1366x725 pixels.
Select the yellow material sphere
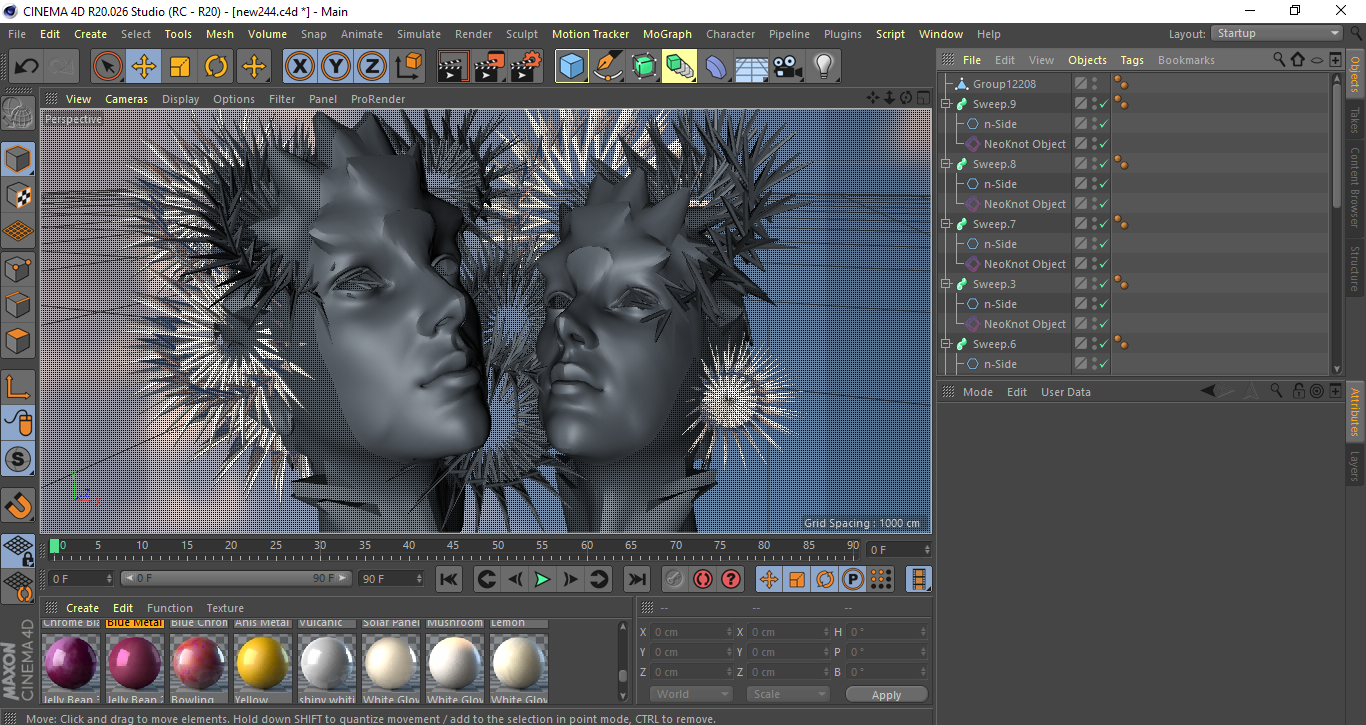263,663
